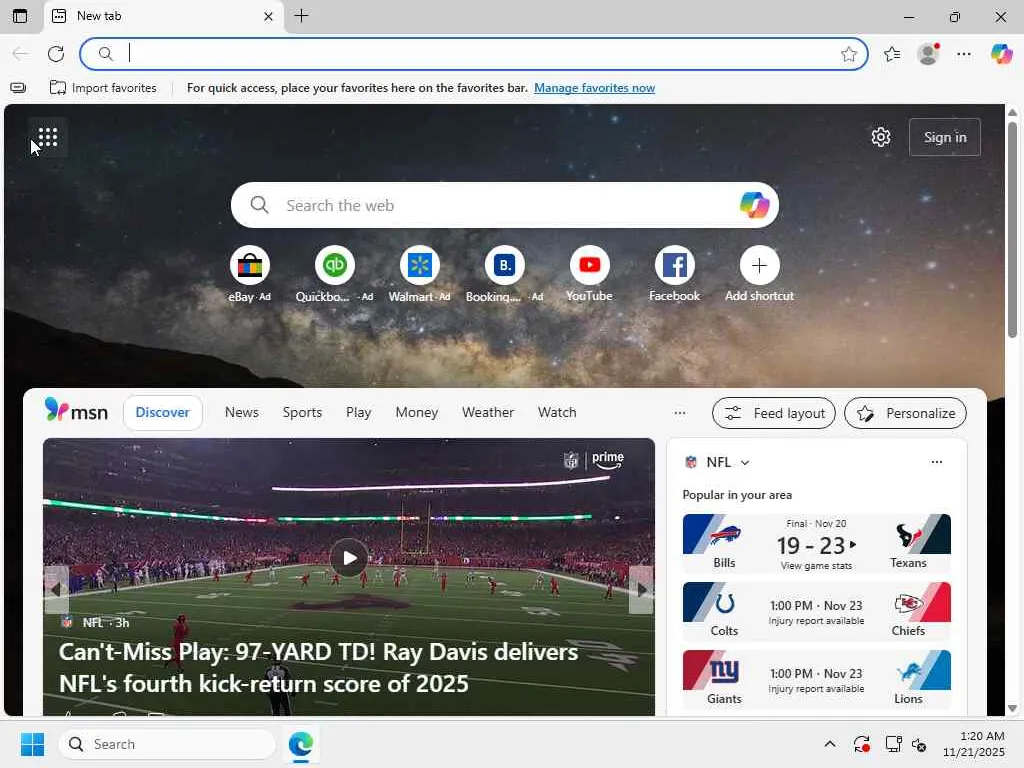The height and width of the screenshot is (768, 1024).
Task: Click the address bar input
Action: point(473,54)
